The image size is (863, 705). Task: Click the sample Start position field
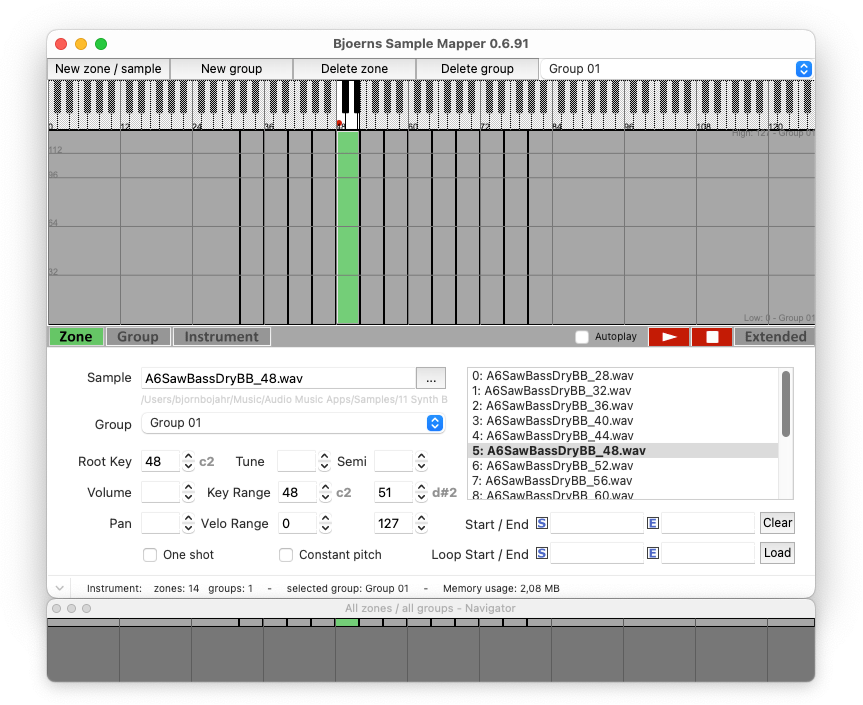[597, 523]
